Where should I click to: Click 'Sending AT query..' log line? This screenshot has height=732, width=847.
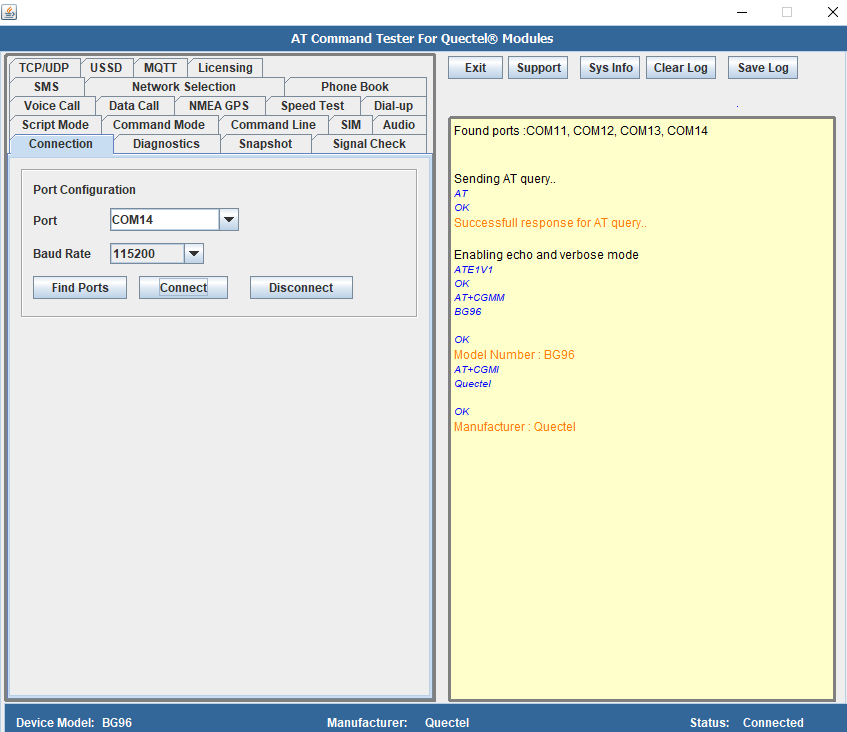[505, 179]
